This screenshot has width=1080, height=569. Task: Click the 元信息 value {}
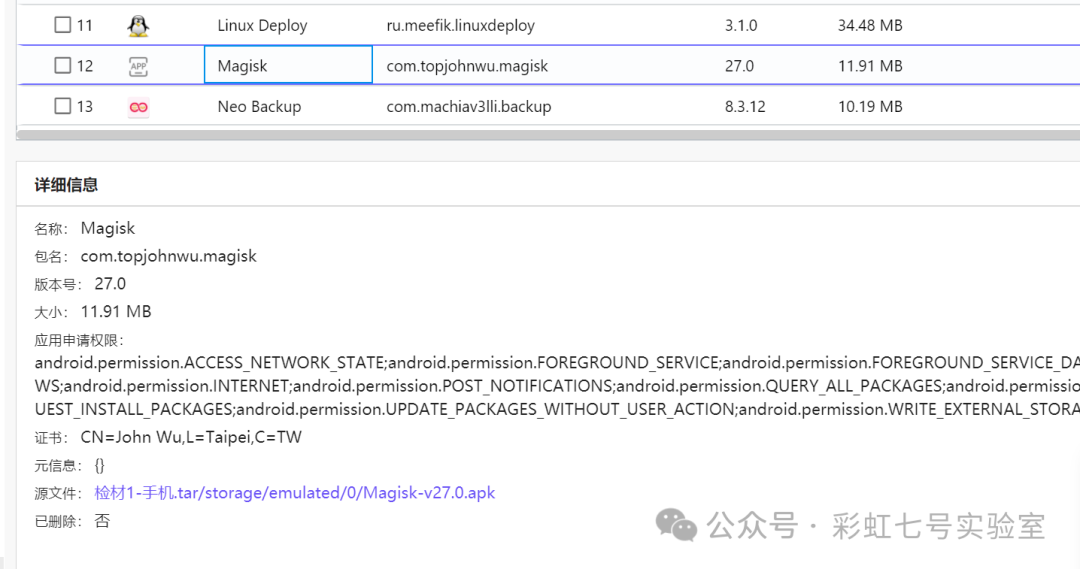[99, 466]
